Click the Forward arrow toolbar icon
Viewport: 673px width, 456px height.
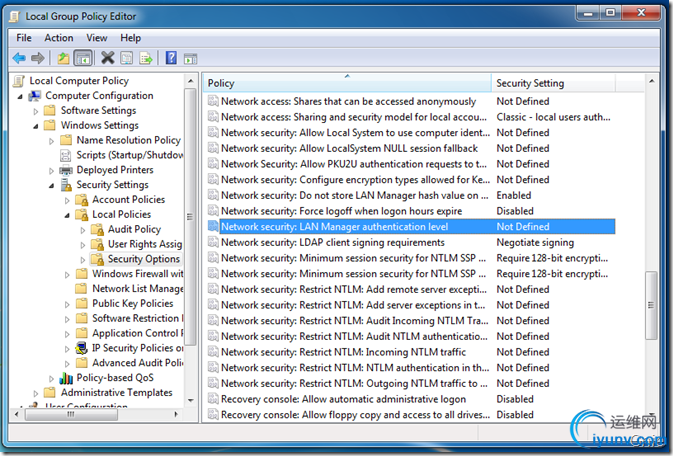point(38,58)
